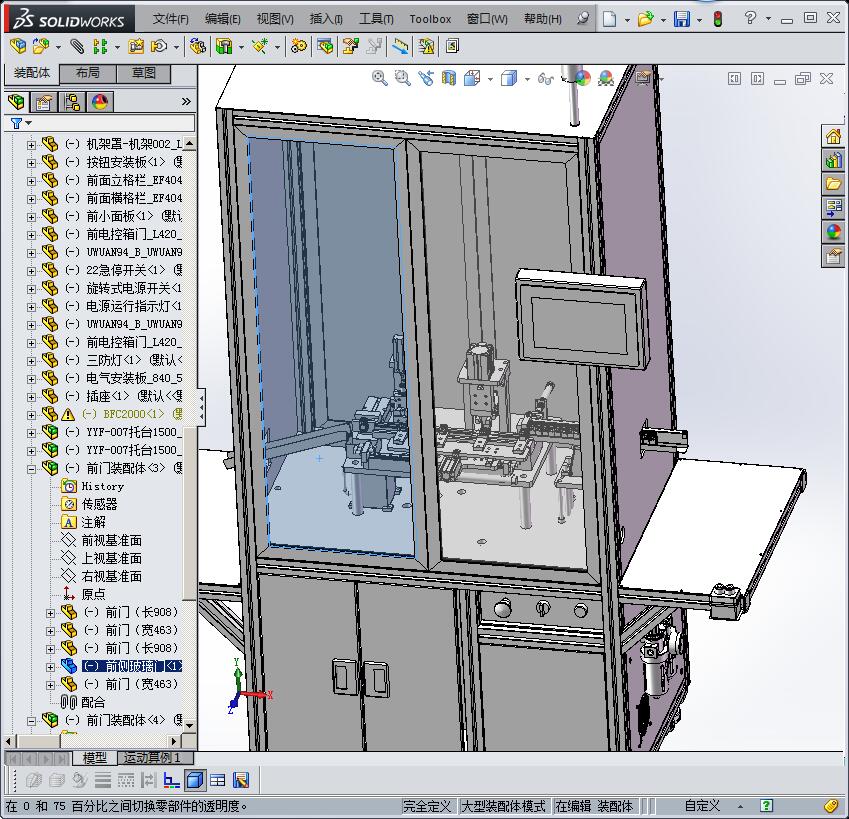
Task: Click the traffic light Rebuild icon
Action: [x=717, y=19]
